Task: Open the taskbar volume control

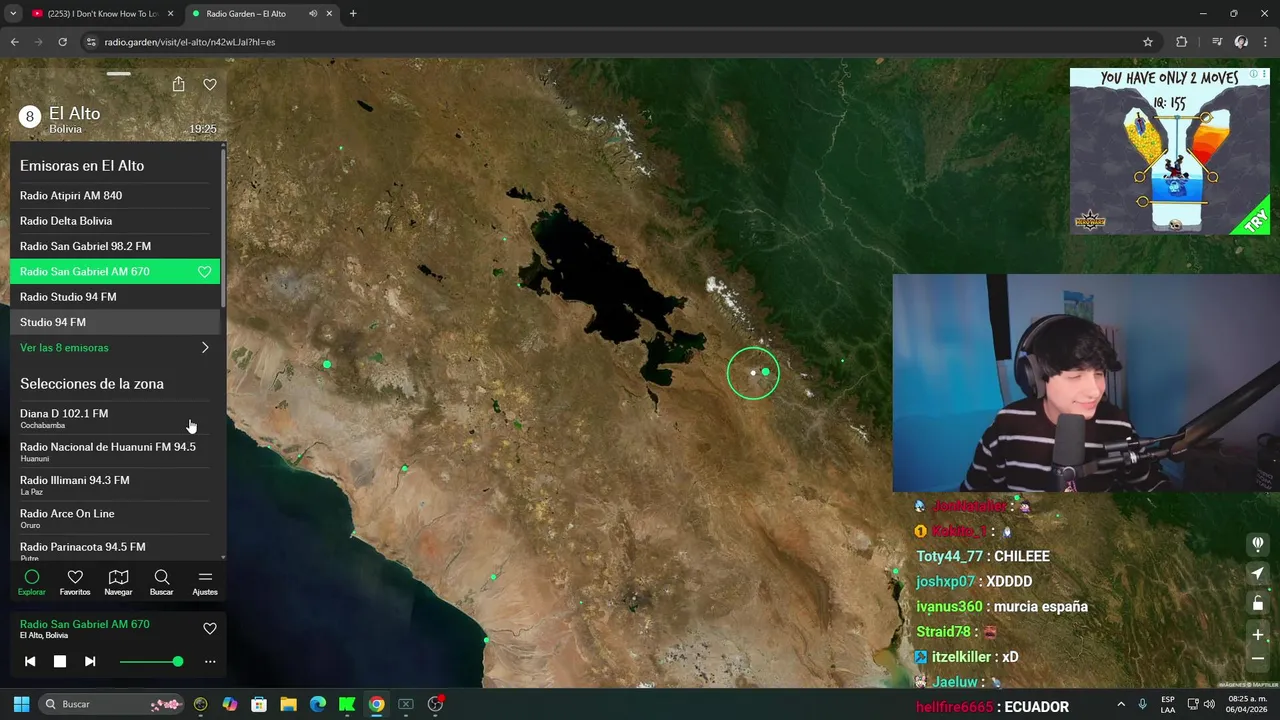Action: coord(1209,704)
